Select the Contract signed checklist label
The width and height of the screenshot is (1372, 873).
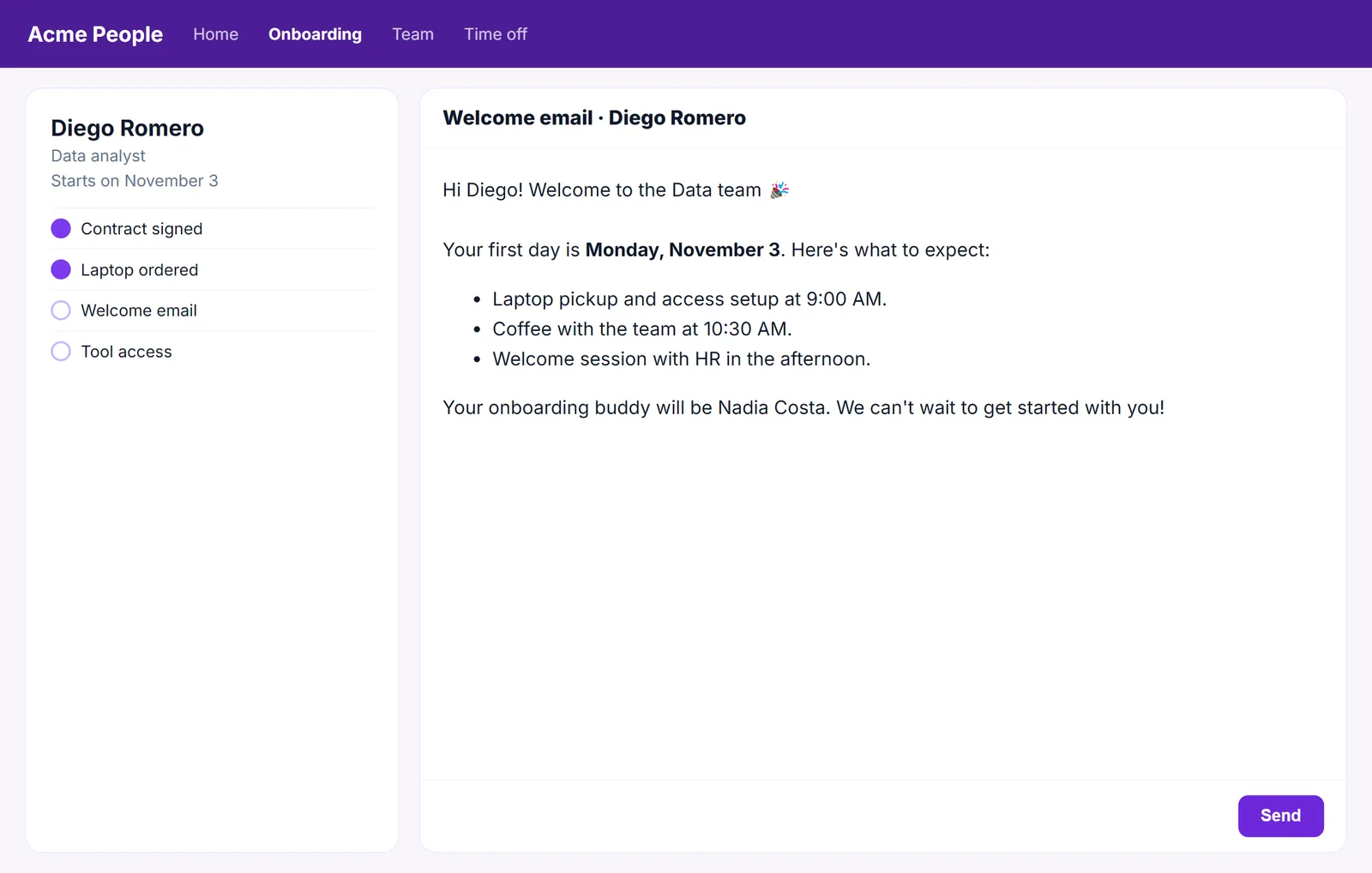pos(141,229)
